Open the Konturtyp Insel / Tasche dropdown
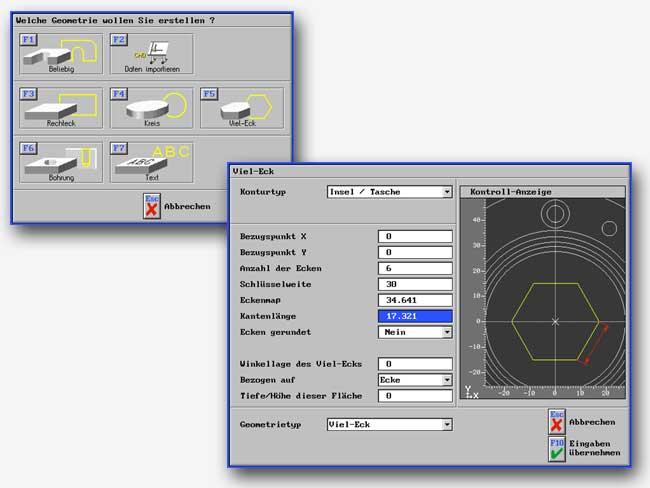The image size is (650, 488). tap(447, 192)
